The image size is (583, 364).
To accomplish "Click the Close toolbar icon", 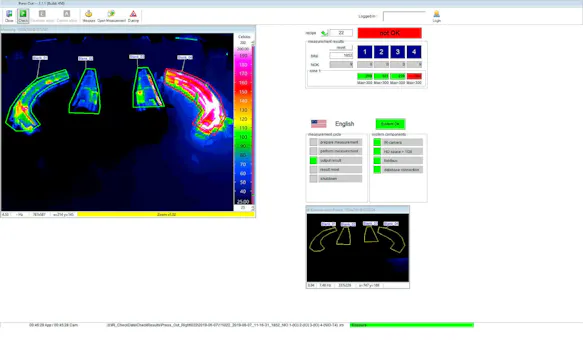I will coord(9,16).
